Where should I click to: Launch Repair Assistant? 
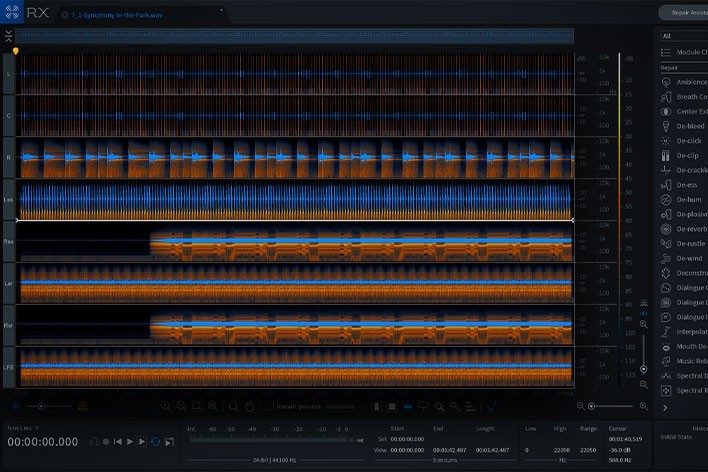point(684,13)
